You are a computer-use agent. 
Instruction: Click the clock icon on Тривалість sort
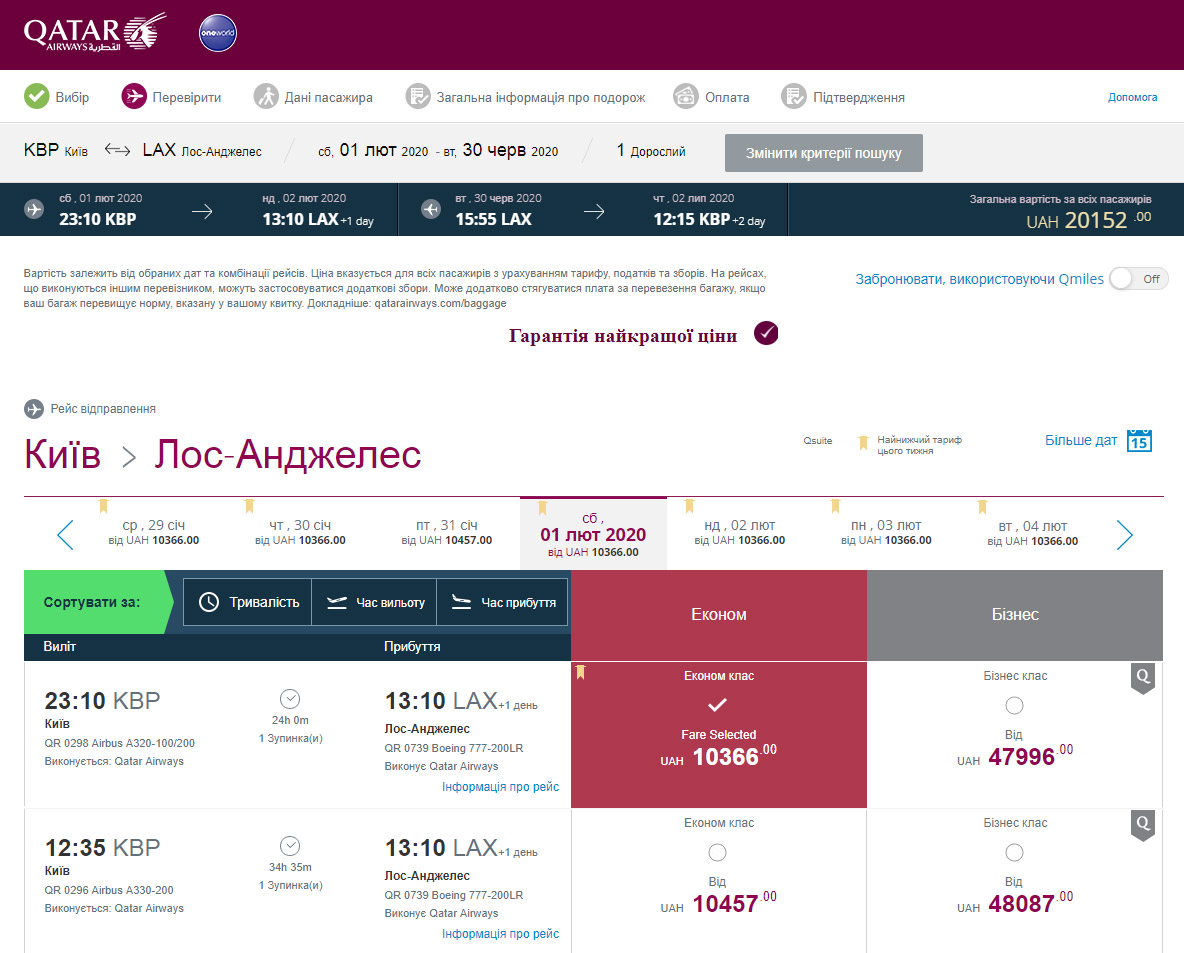208,602
